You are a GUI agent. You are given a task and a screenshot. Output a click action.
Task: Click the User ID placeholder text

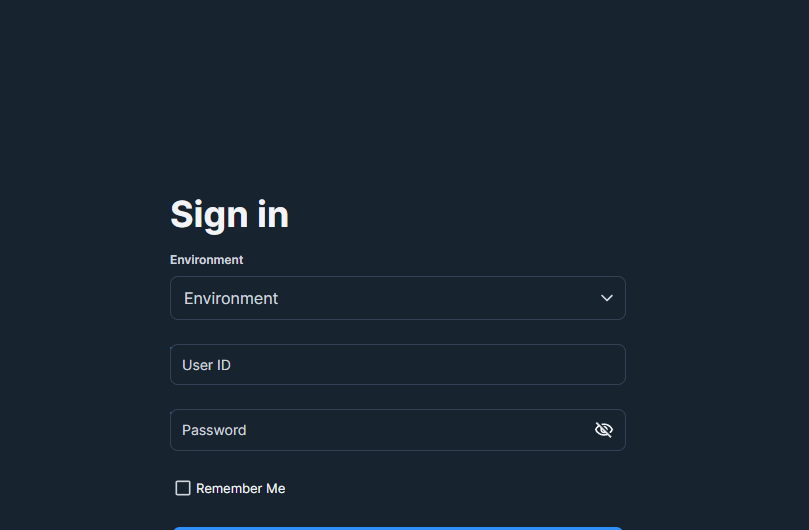[x=206, y=365]
